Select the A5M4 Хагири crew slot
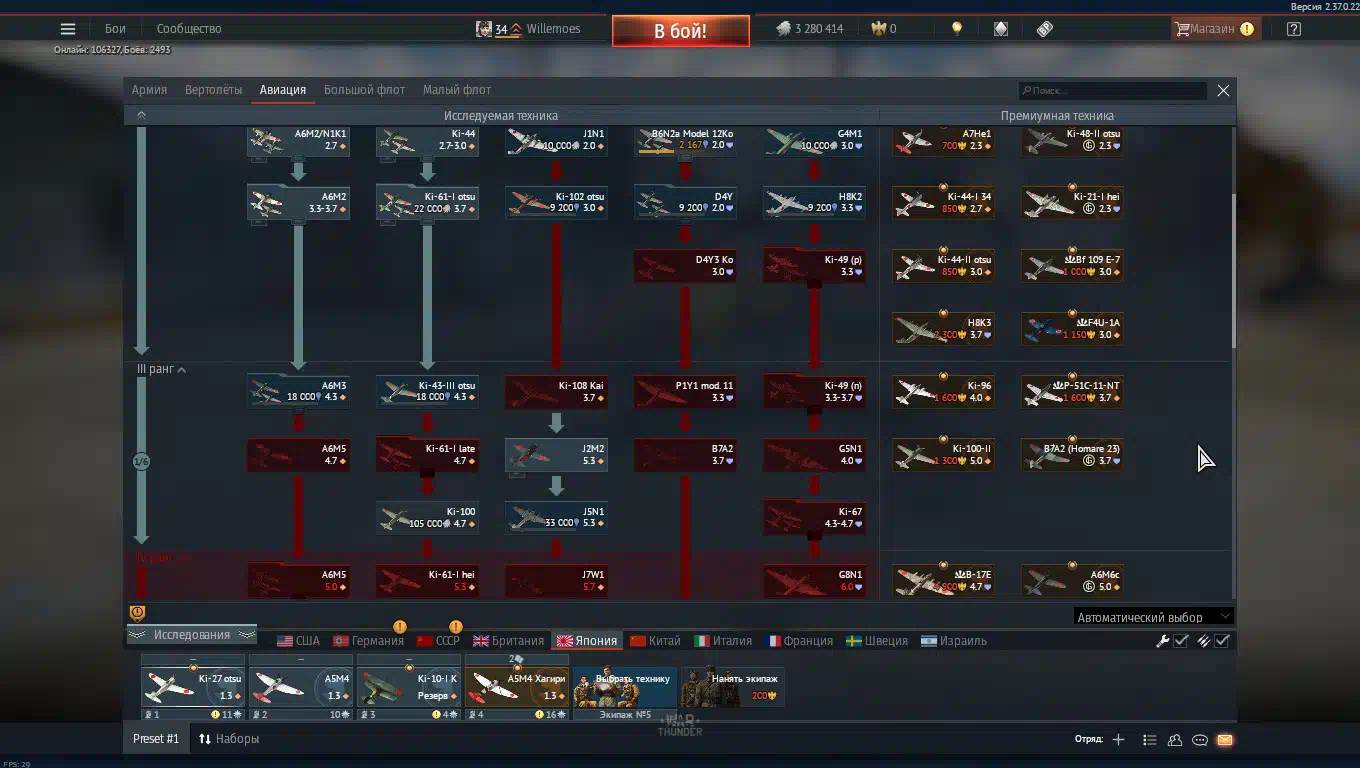The width and height of the screenshot is (1360, 768). 517,687
